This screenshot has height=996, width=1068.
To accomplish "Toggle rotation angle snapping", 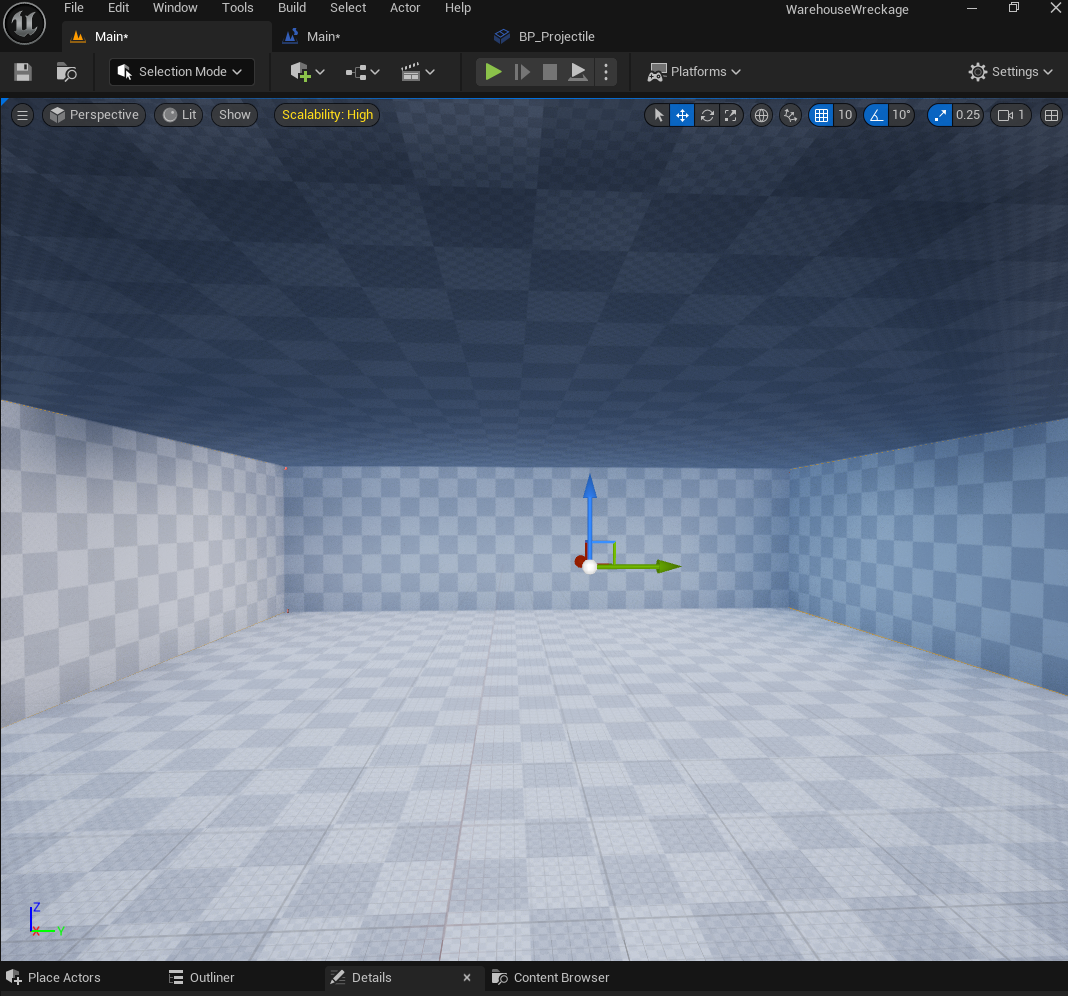I will (x=877, y=115).
